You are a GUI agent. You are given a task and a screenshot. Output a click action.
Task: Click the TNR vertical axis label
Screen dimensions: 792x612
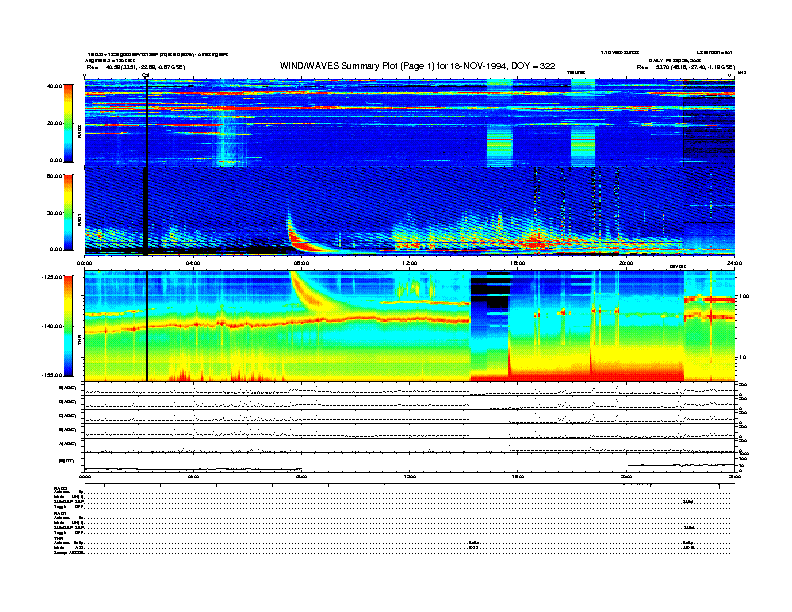tap(80, 341)
